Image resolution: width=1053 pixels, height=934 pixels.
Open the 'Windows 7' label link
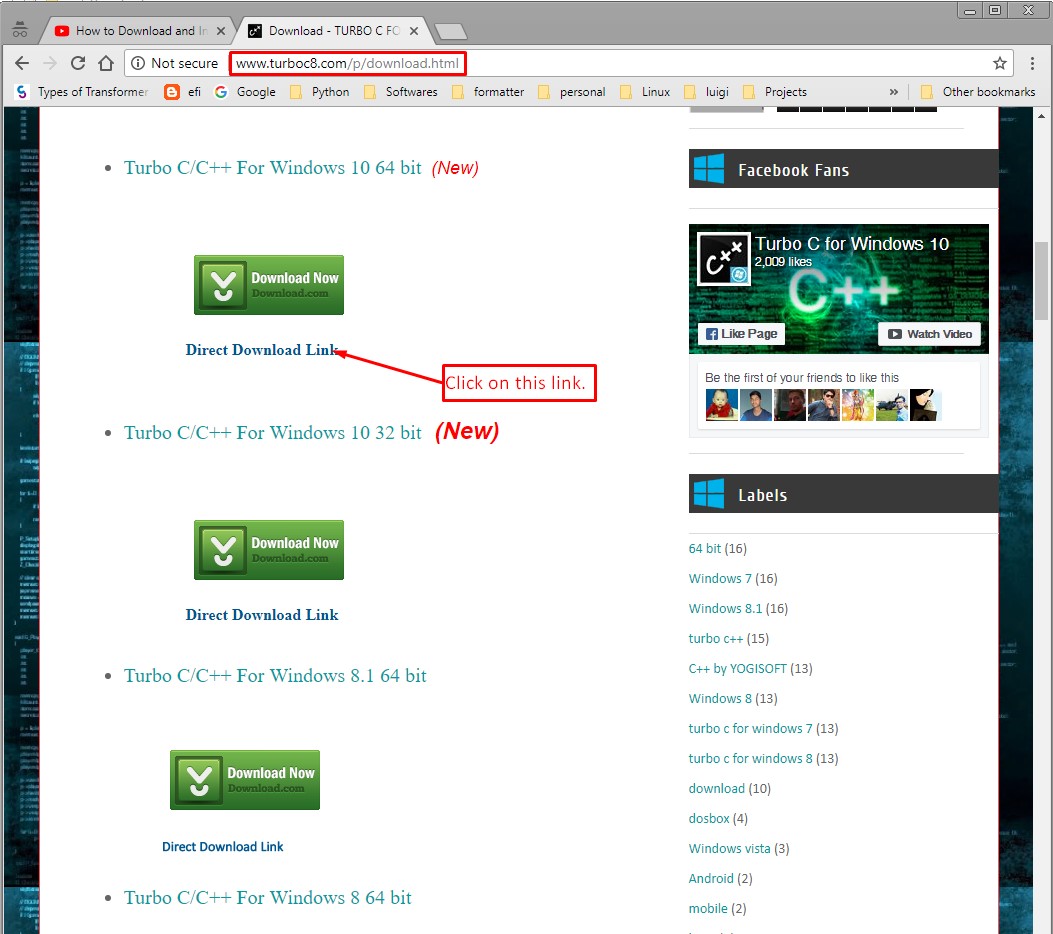coord(720,579)
